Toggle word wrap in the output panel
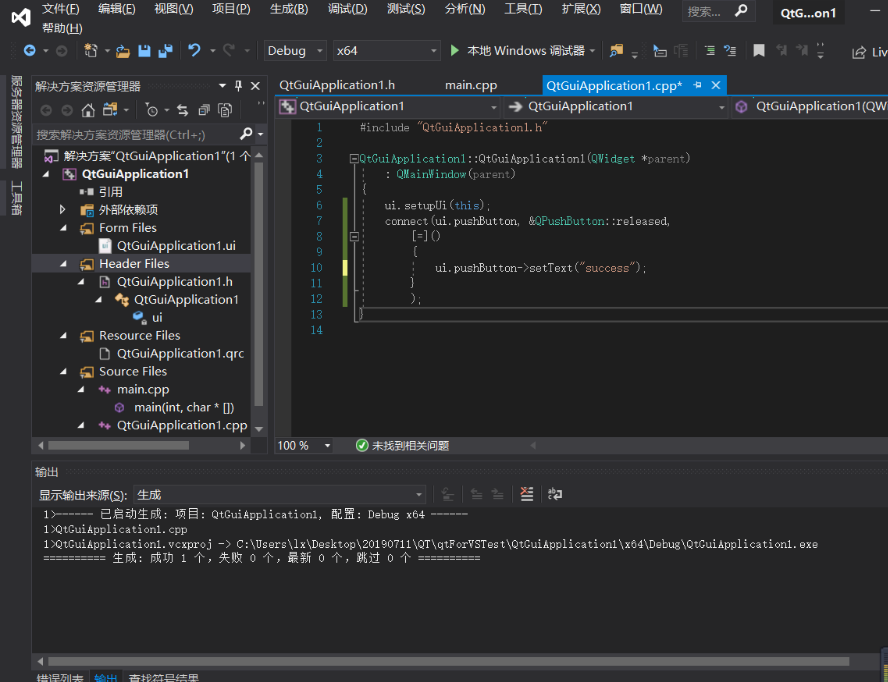 click(x=555, y=494)
